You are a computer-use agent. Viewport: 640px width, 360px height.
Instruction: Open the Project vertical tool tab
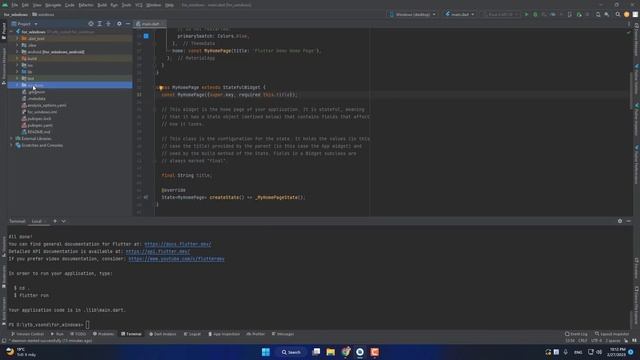click(x=4, y=31)
